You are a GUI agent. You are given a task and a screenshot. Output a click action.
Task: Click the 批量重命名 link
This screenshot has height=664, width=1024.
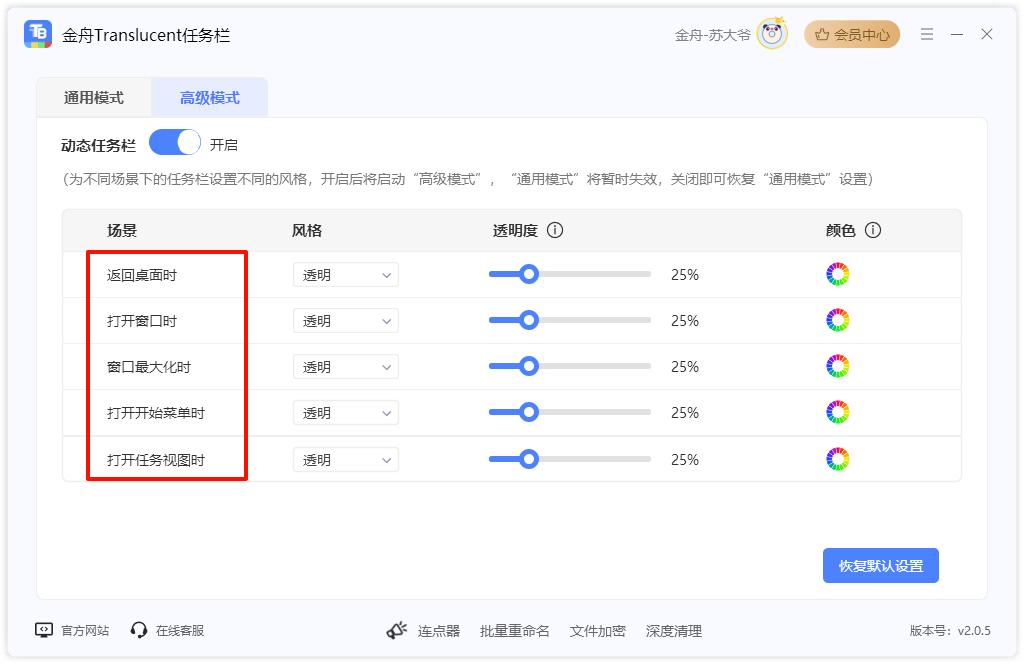click(514, 631)
